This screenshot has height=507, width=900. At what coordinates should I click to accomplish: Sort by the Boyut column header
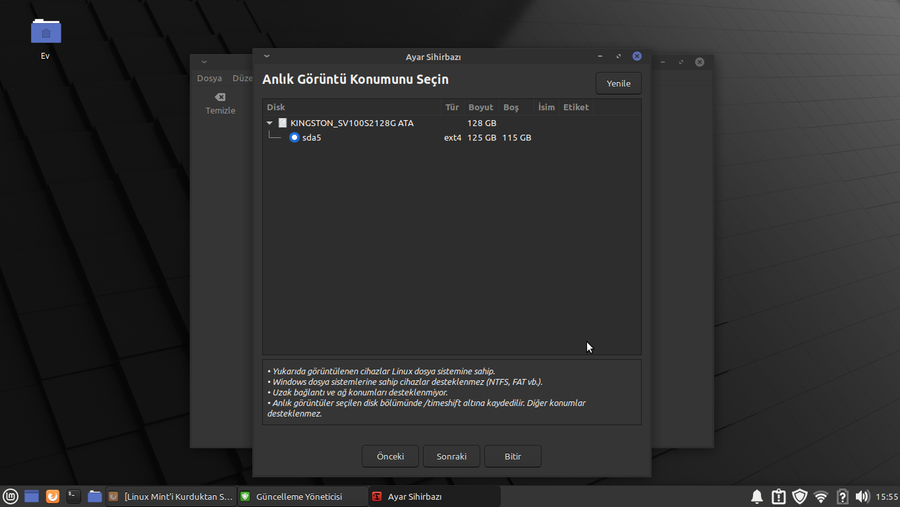tap(480, 107)
